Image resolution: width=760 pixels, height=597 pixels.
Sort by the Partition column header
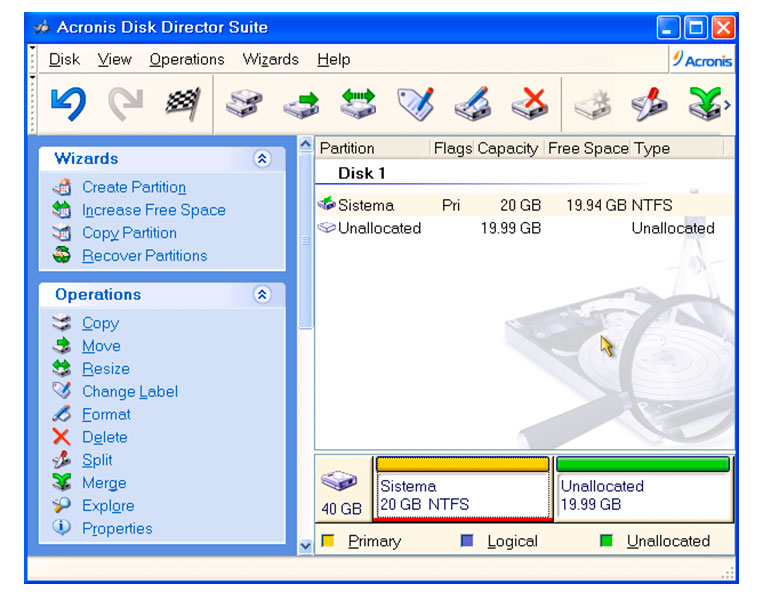[373, 148]
